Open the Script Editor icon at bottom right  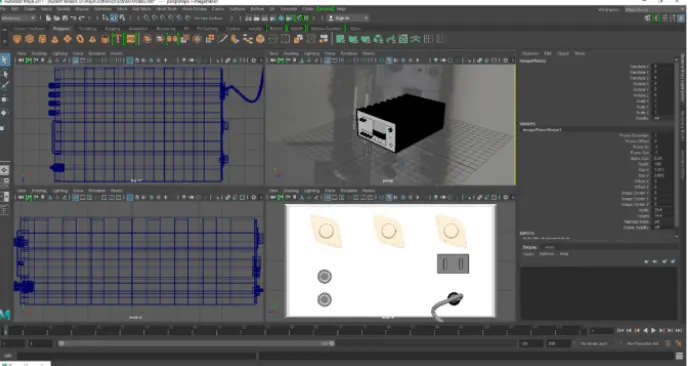[681, 356]
